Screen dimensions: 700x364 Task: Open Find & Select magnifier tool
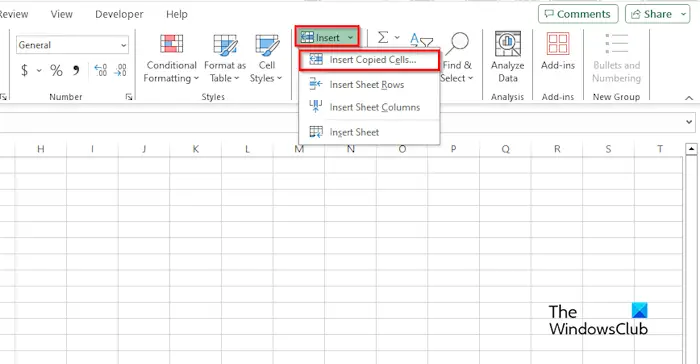(x=457, y=58)
